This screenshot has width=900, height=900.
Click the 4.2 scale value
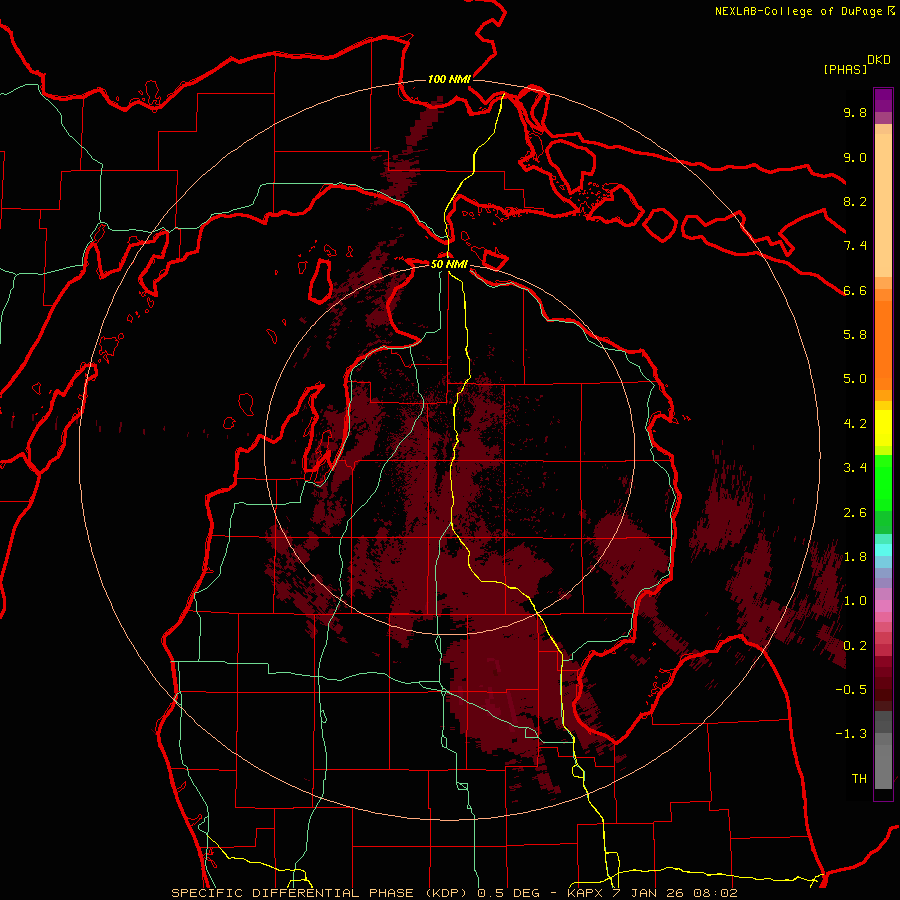pyautogui.click(x=855, y=424)
